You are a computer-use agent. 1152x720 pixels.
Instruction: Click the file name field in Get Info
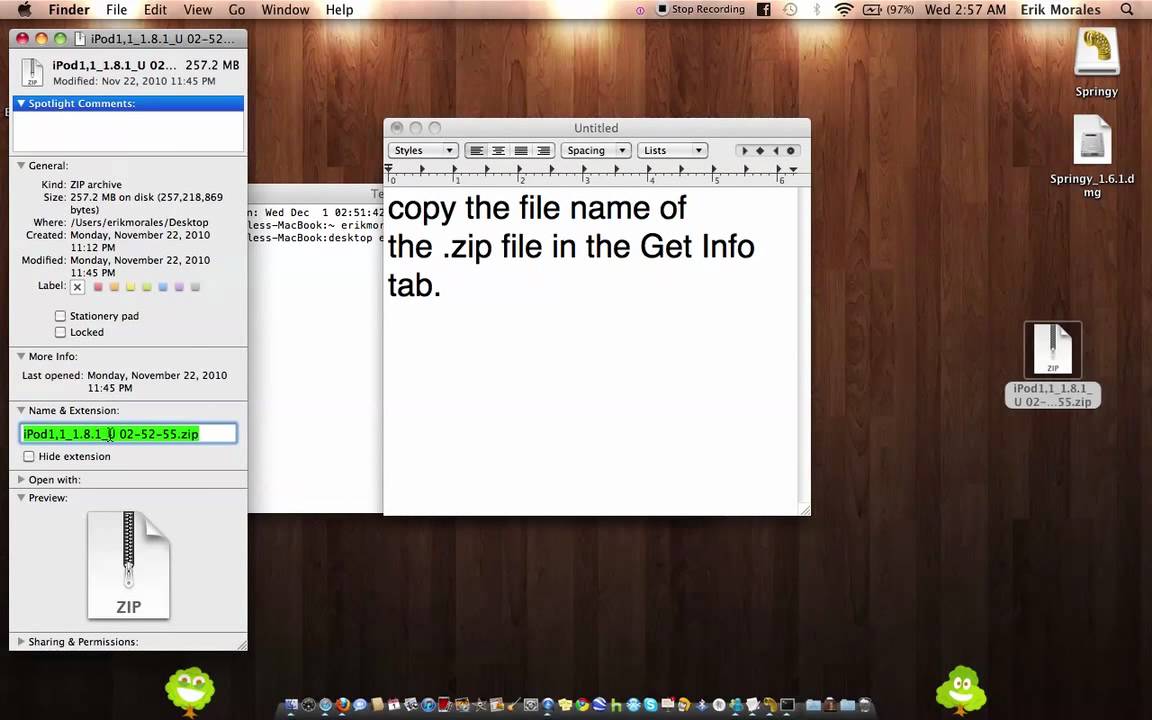pos(128,433)
